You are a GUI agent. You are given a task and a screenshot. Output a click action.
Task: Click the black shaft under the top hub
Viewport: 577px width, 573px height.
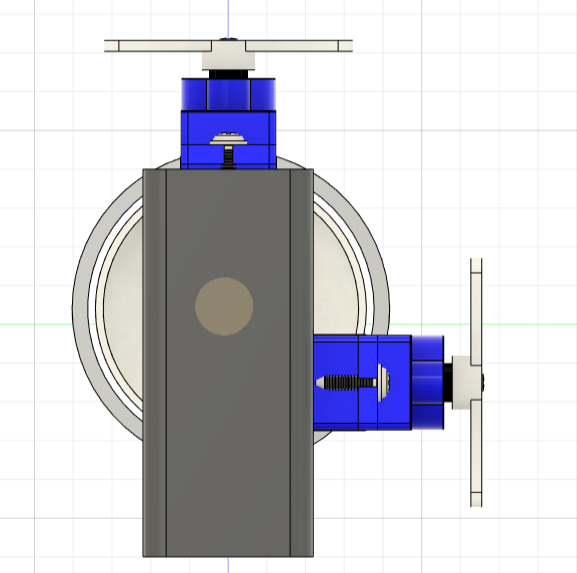coord(229,74)
